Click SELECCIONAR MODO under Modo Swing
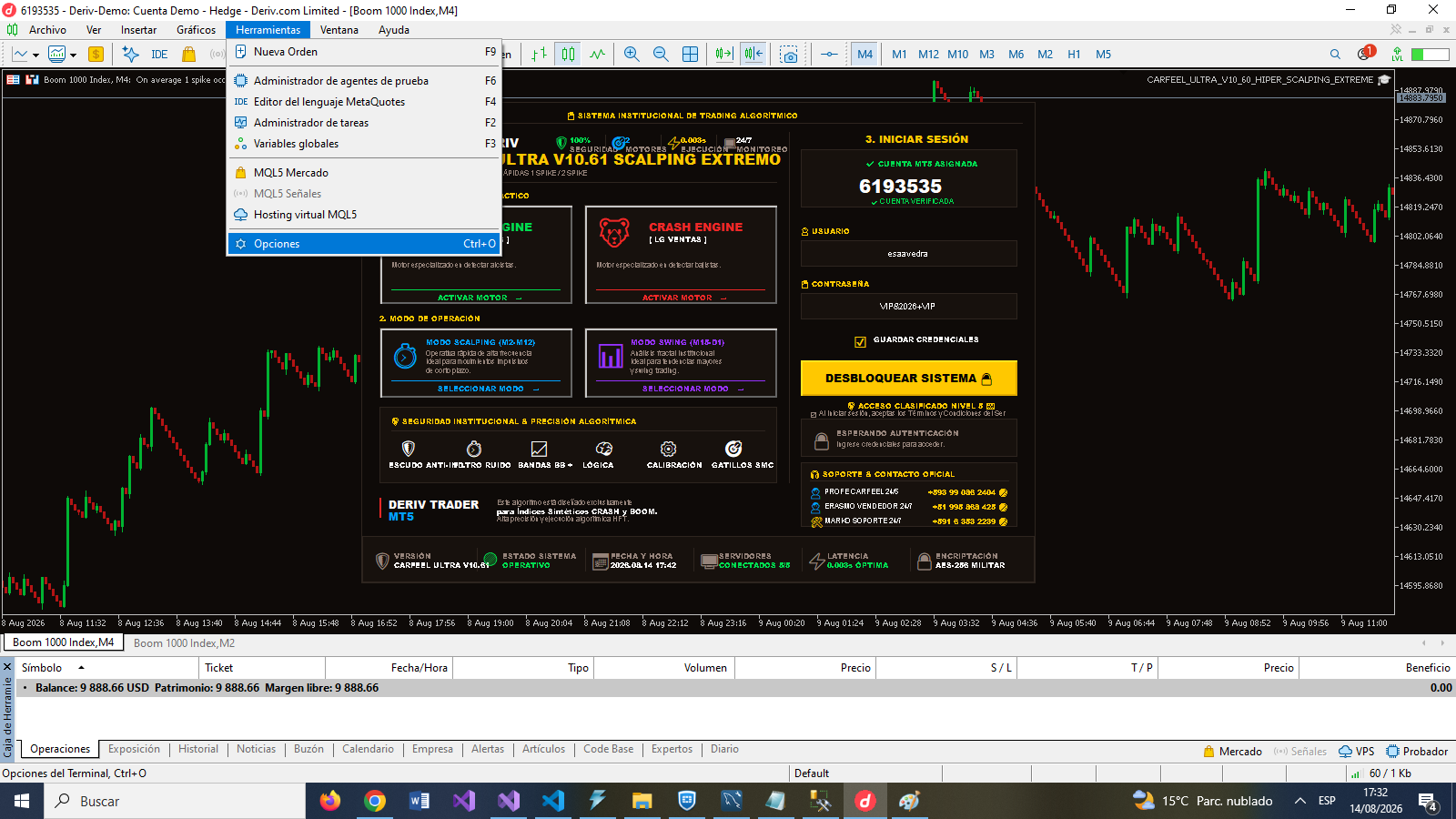1456x819 pixels. point(692,389)
